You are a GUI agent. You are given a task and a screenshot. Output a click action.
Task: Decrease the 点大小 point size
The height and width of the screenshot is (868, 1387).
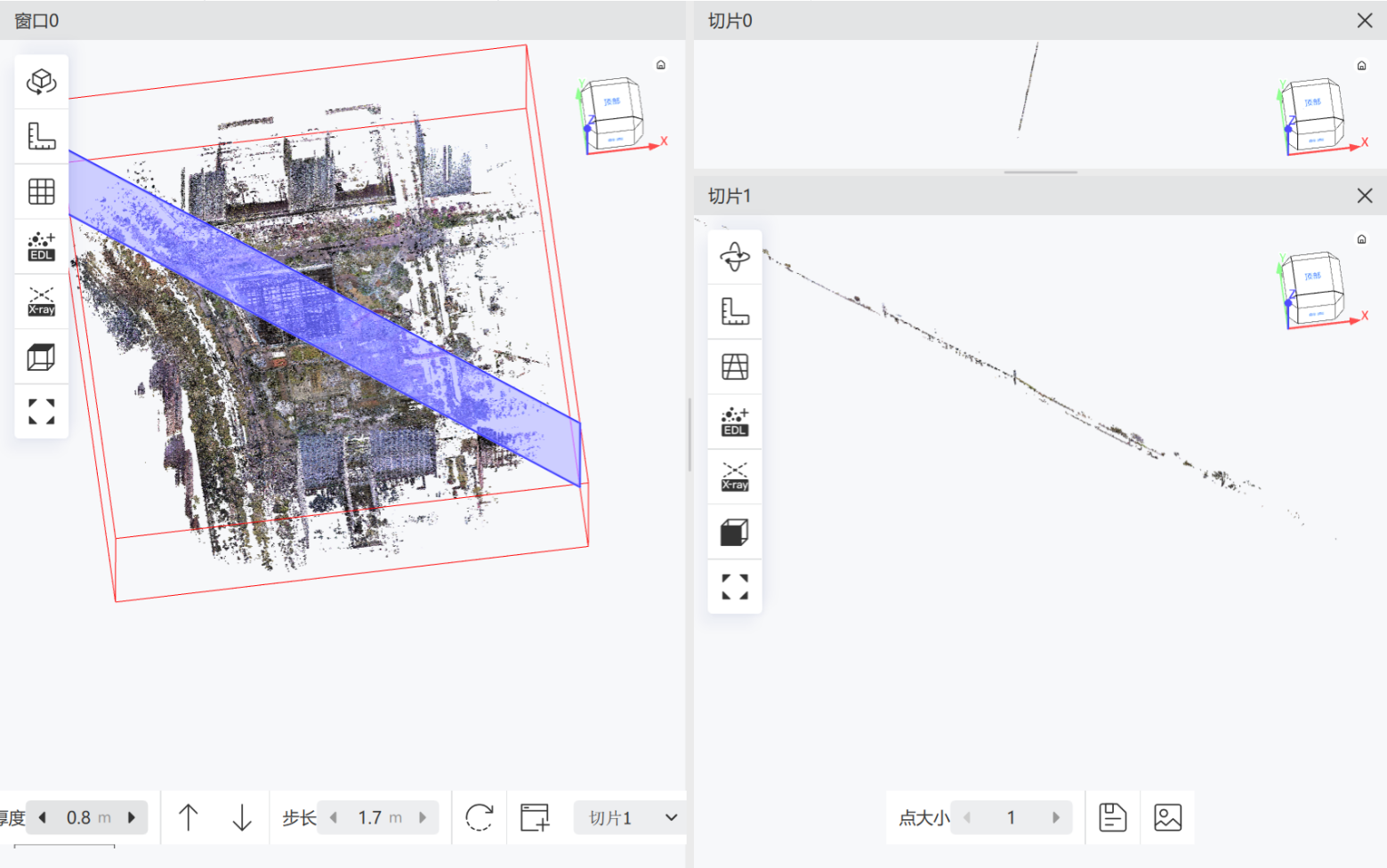[x=967, y=817]
